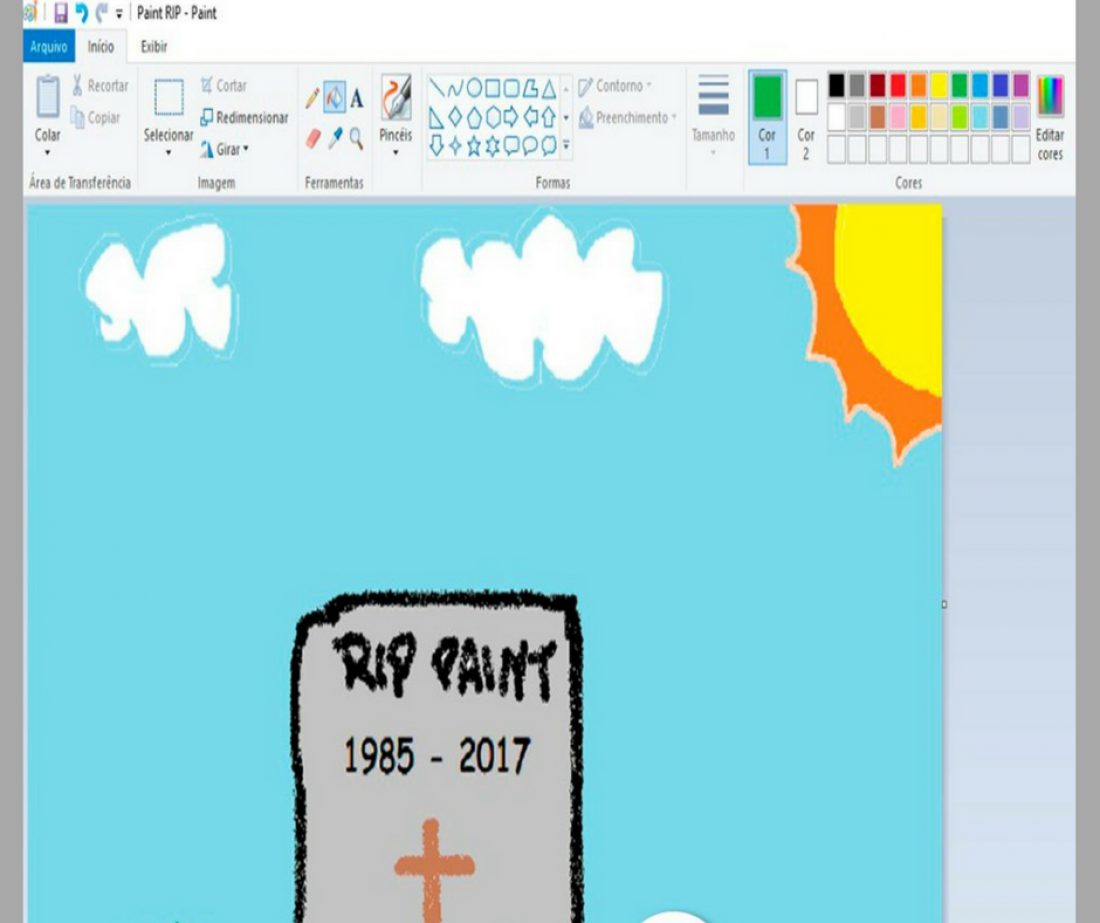This screenshot has width=1100, height=923.
Task: Pick the pink color swatch in second row
Action: click(898, 117)
